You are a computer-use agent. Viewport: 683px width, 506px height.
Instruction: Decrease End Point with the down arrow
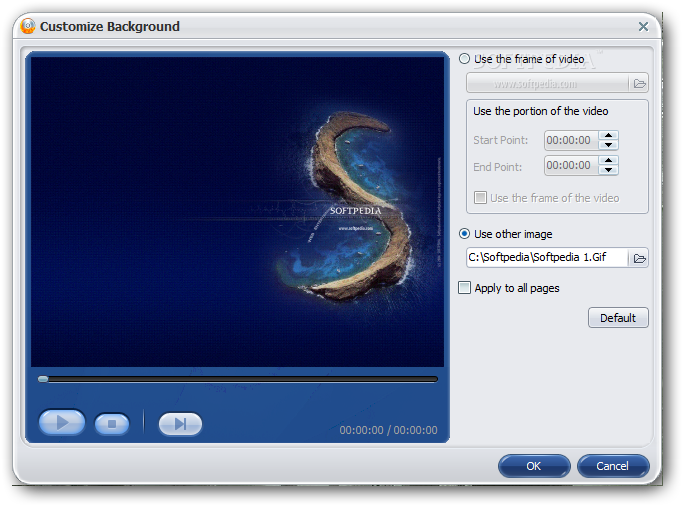pos(608,170)
